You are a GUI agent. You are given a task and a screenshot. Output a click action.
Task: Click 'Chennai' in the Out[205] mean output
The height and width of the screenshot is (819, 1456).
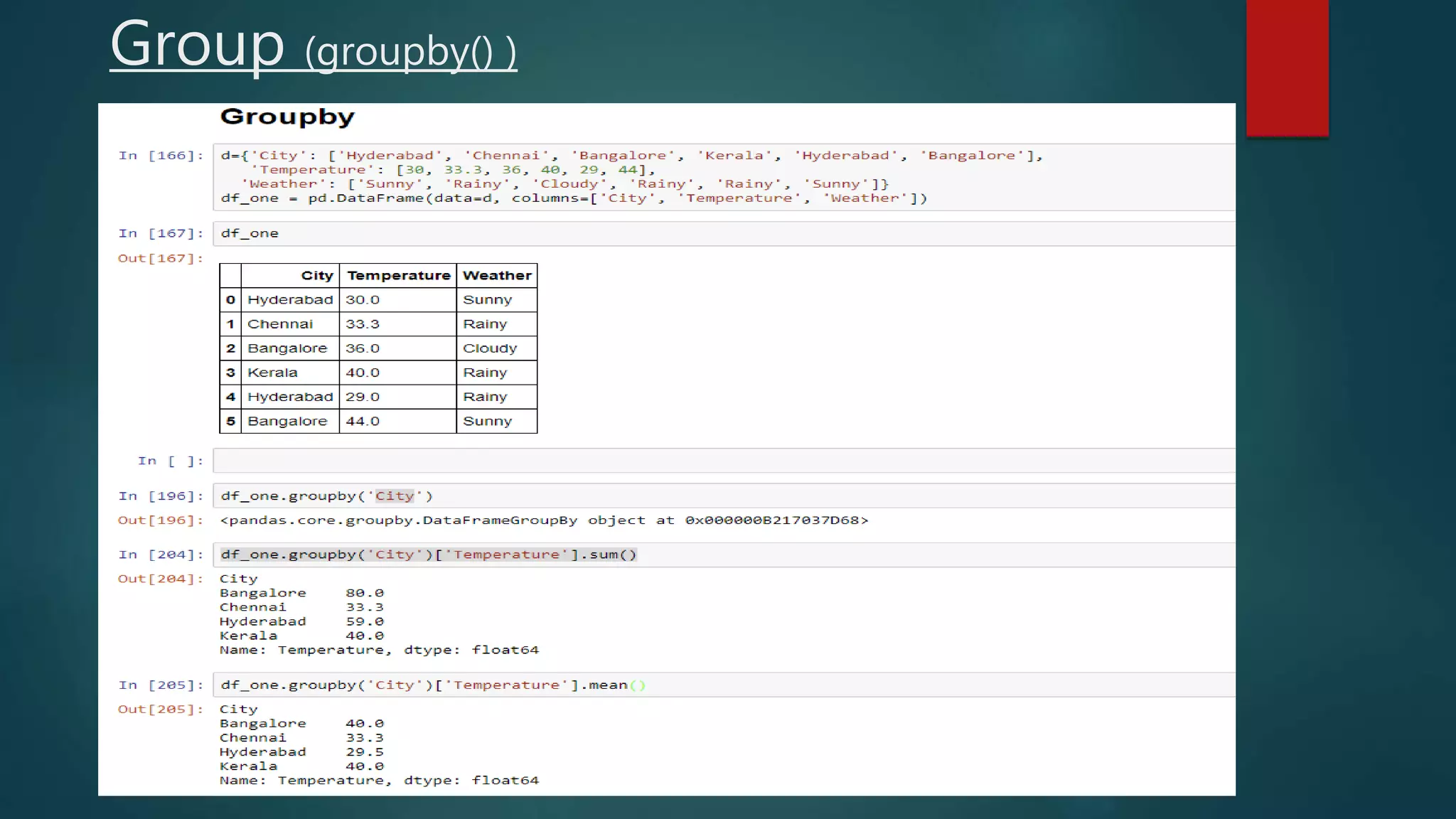coord(253,738)
